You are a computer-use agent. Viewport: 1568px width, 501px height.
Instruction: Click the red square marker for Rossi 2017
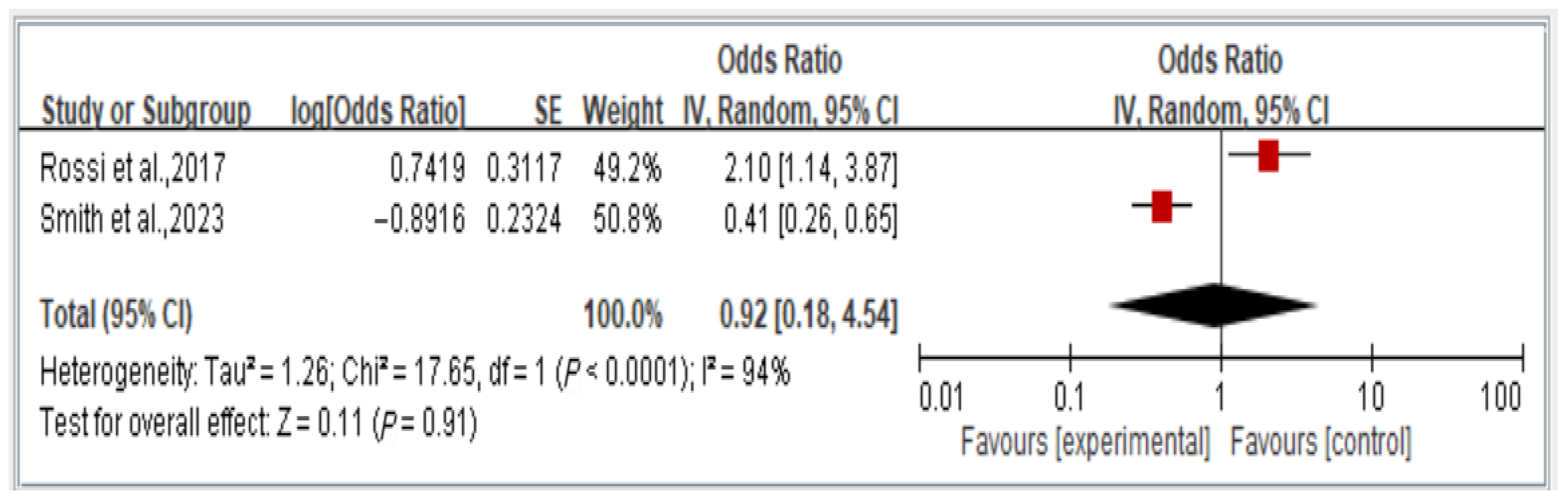click(x=1269, y=156)
